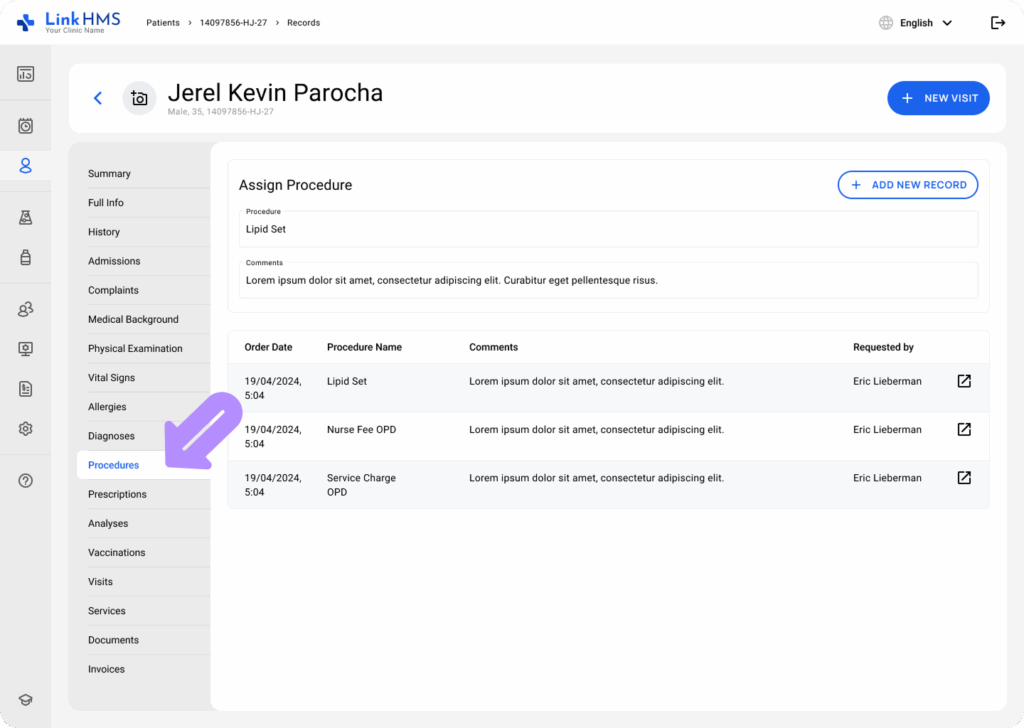Select the Nurse Fee OPD table cell
This screenshot has height=728, width=1024.
point(362,430)
